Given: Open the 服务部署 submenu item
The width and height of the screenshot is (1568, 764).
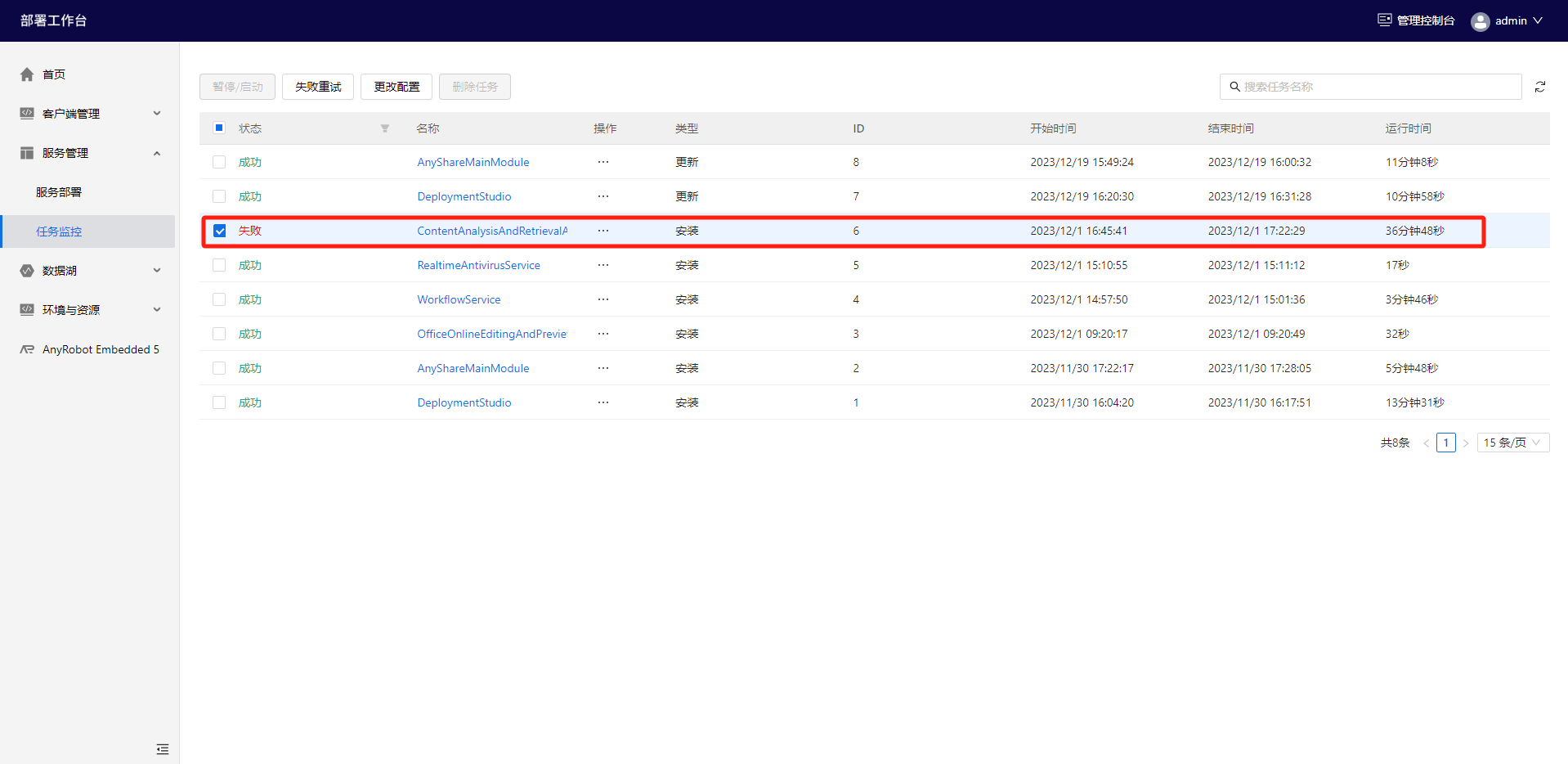Looking at the screenshot, I should [59, 192].
